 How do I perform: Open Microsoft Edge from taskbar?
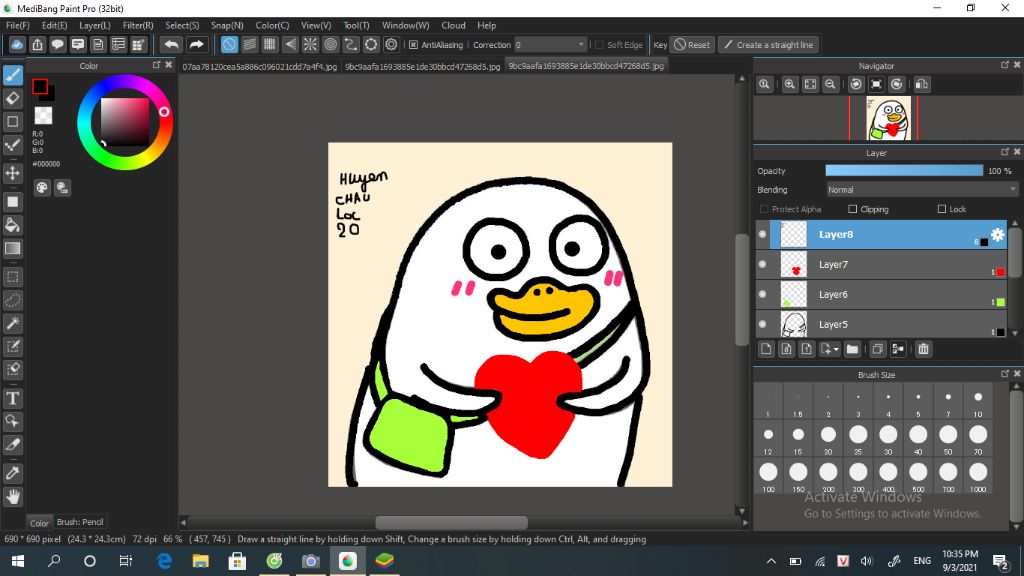(164, 561)
